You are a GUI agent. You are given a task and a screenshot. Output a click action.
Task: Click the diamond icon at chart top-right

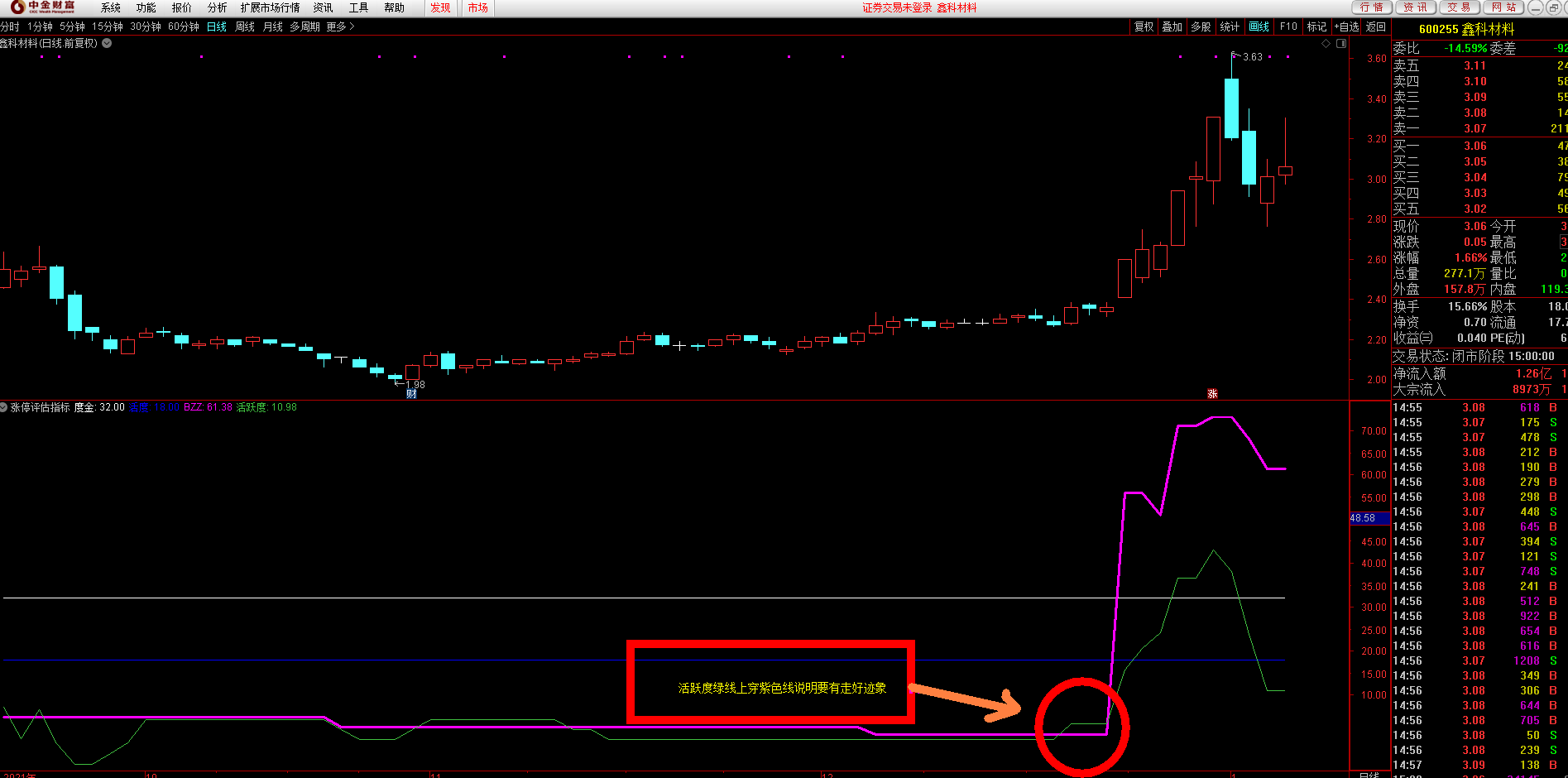click(x=1326, y=43)
